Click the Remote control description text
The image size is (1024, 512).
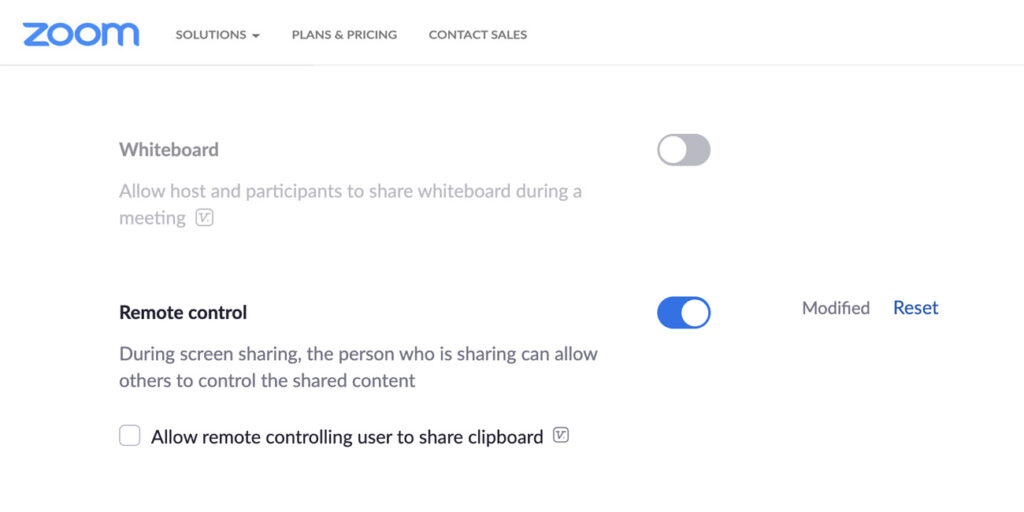tap(358, 367)
